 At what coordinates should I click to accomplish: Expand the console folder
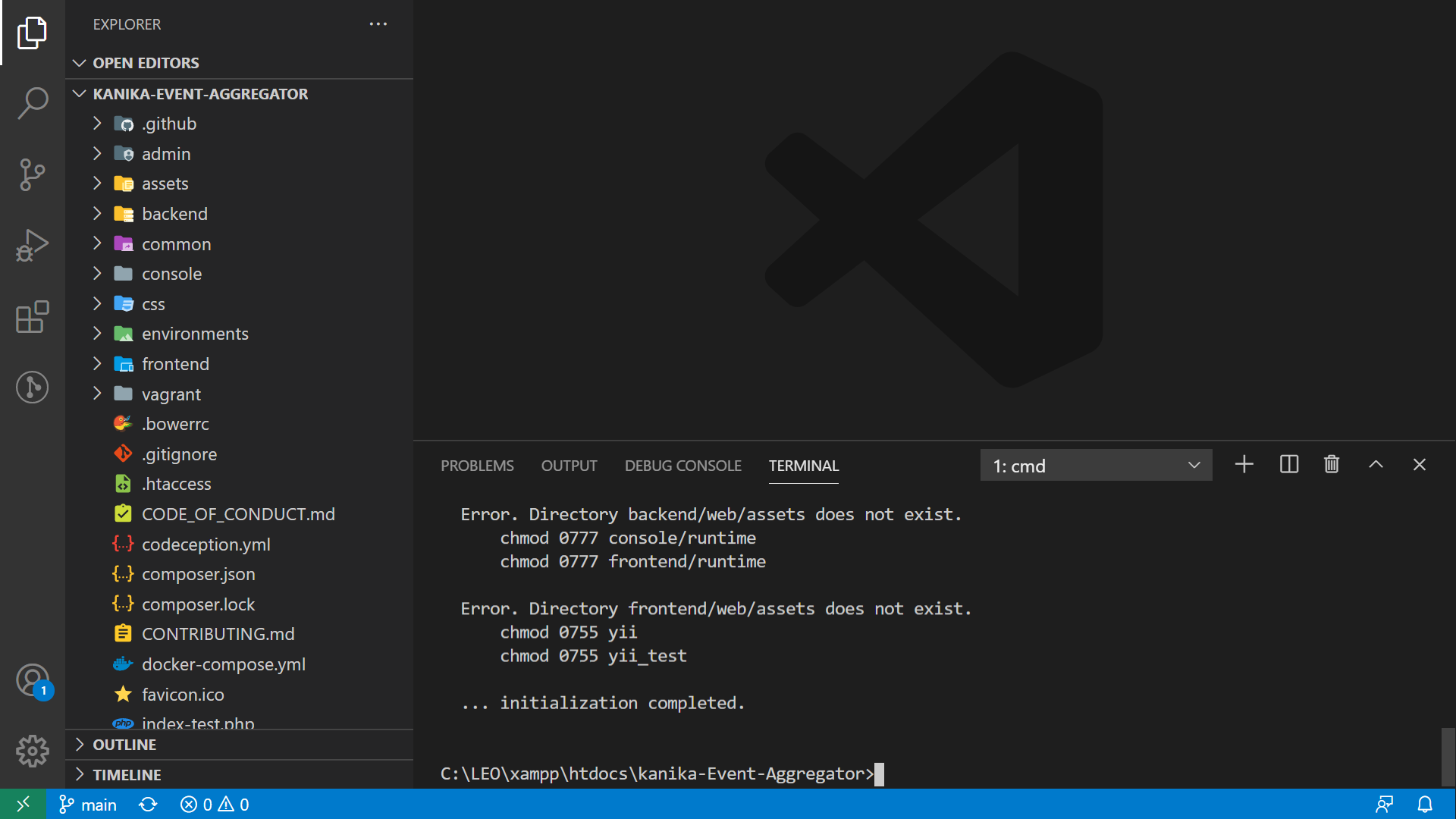click(x=239, y=274)
